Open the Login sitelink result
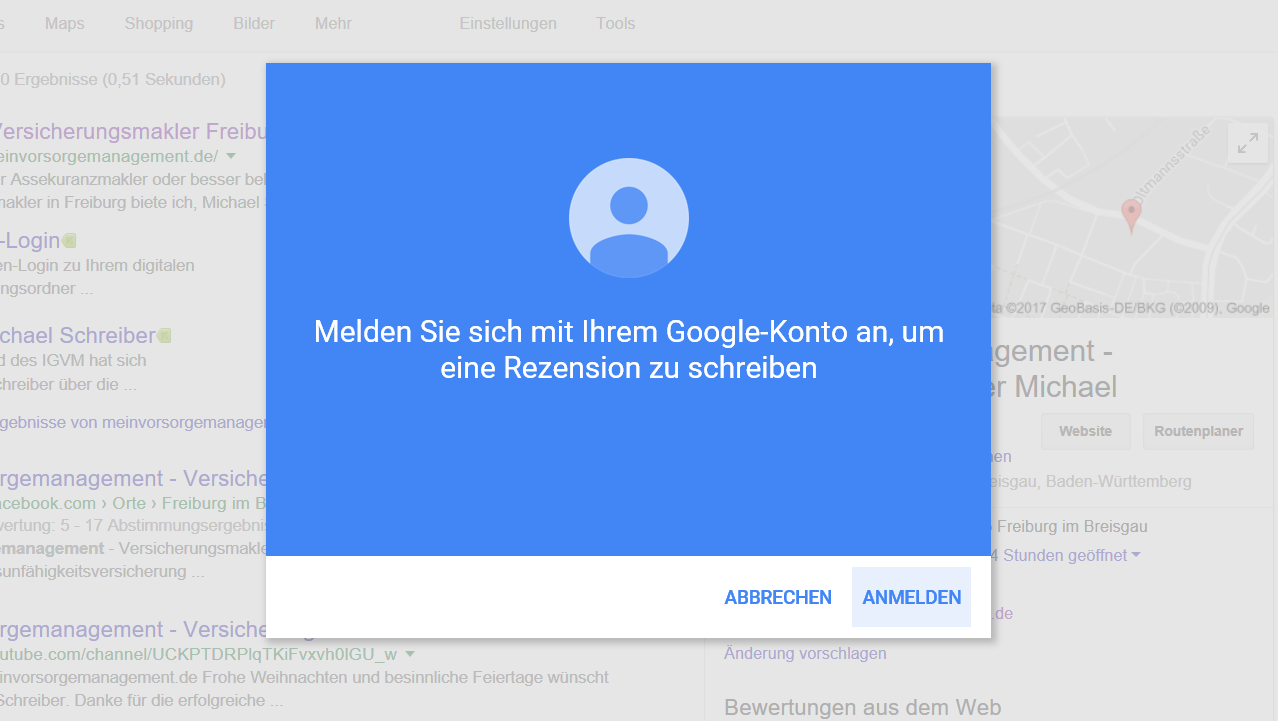Screen dimensions: 1278x721 pos(30,241)
